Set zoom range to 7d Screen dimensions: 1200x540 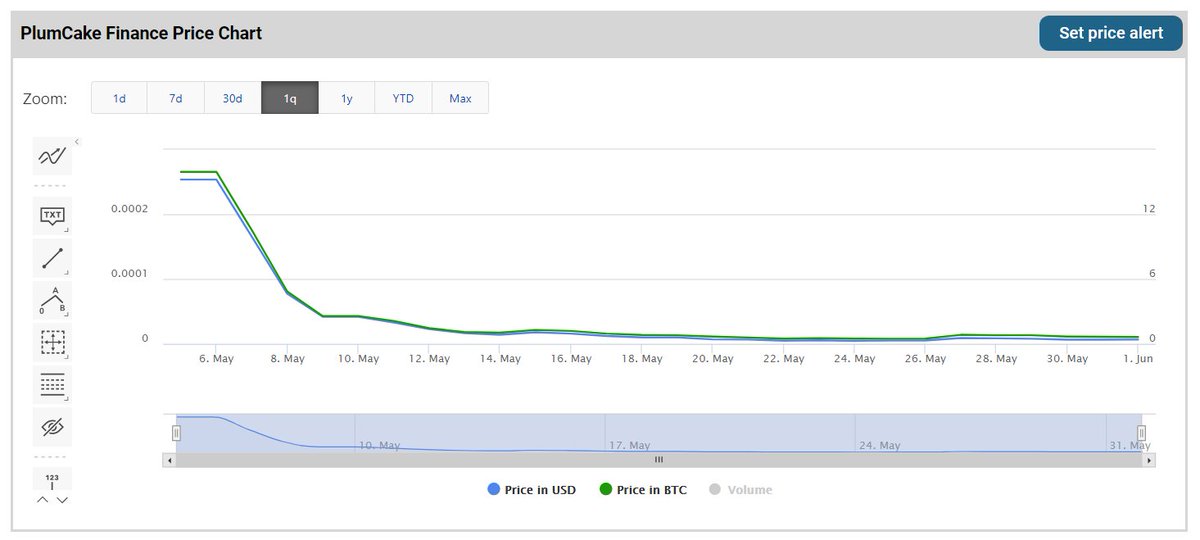click(175, 98)
